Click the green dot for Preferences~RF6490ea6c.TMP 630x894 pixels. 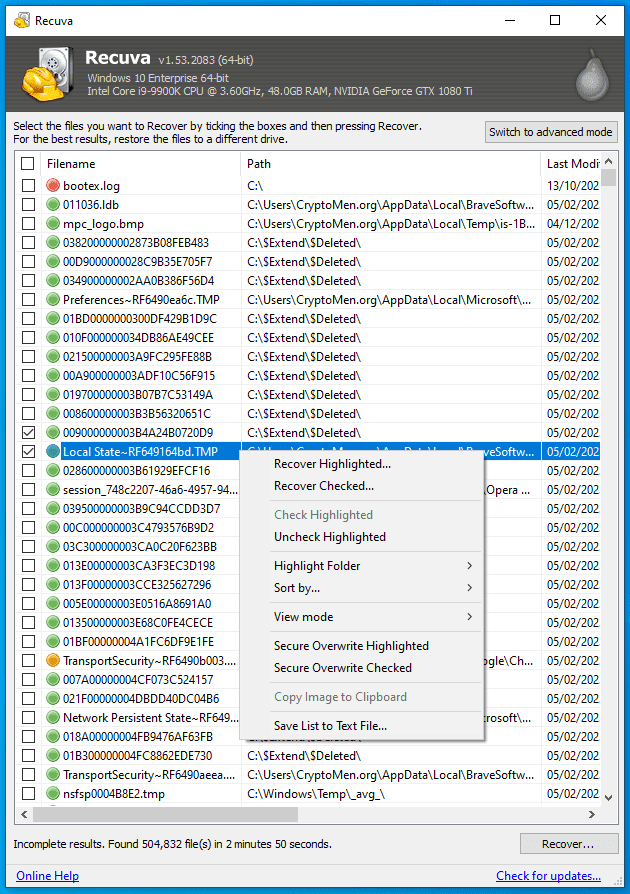click(x=53, y=299)
